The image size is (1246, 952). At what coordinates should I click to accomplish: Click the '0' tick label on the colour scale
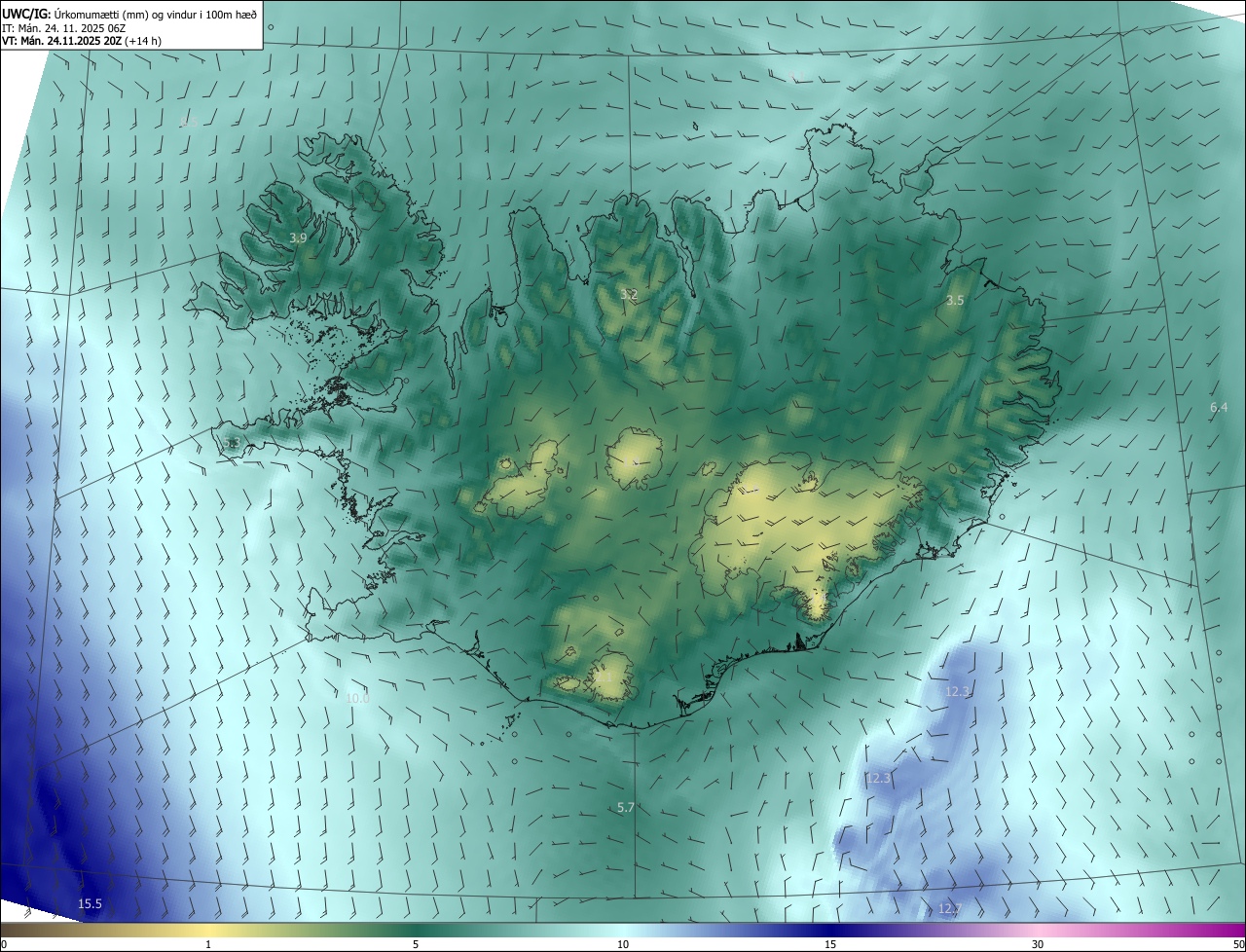pos(4,945)
